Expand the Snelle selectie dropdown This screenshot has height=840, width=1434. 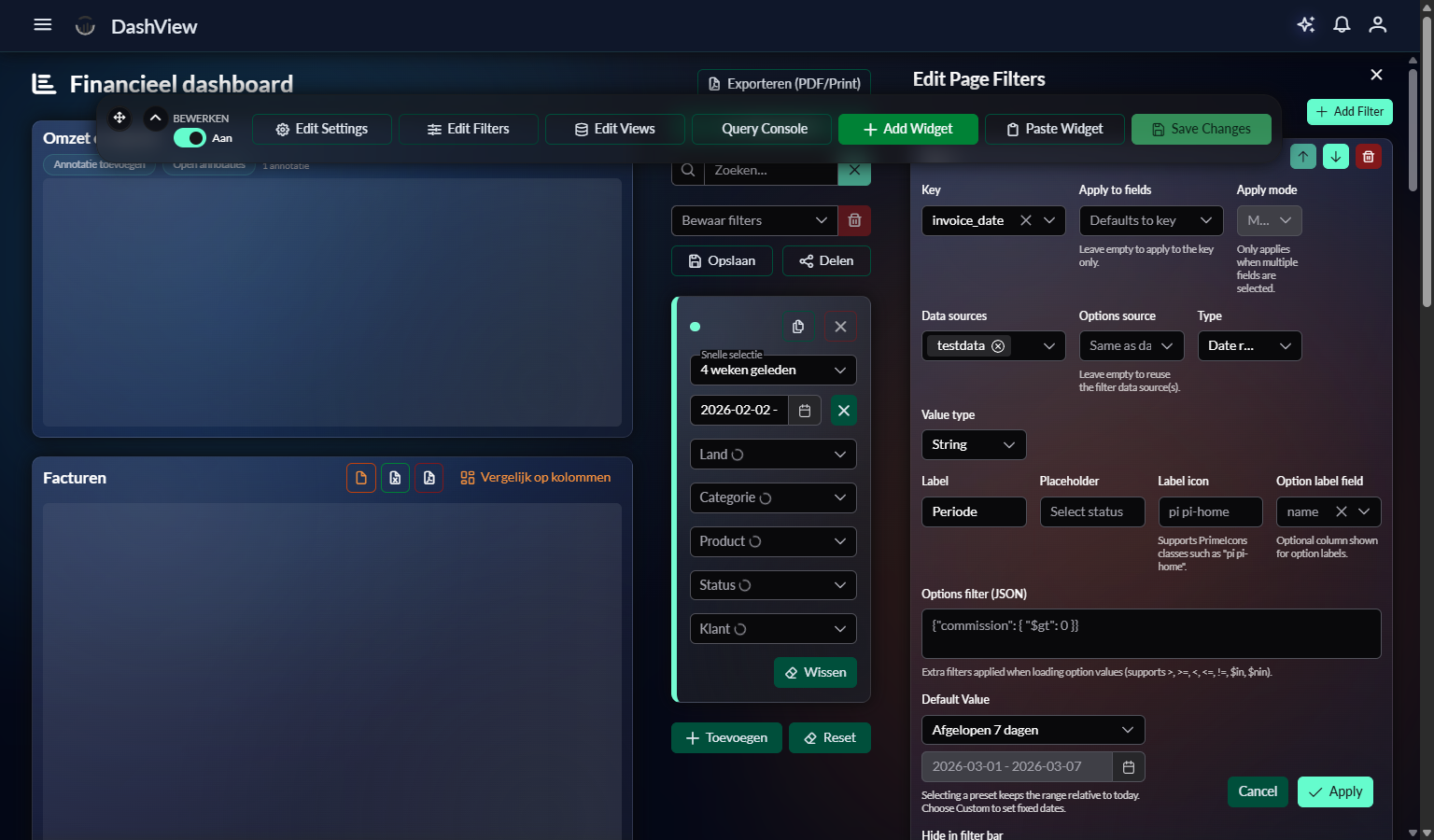772,371
